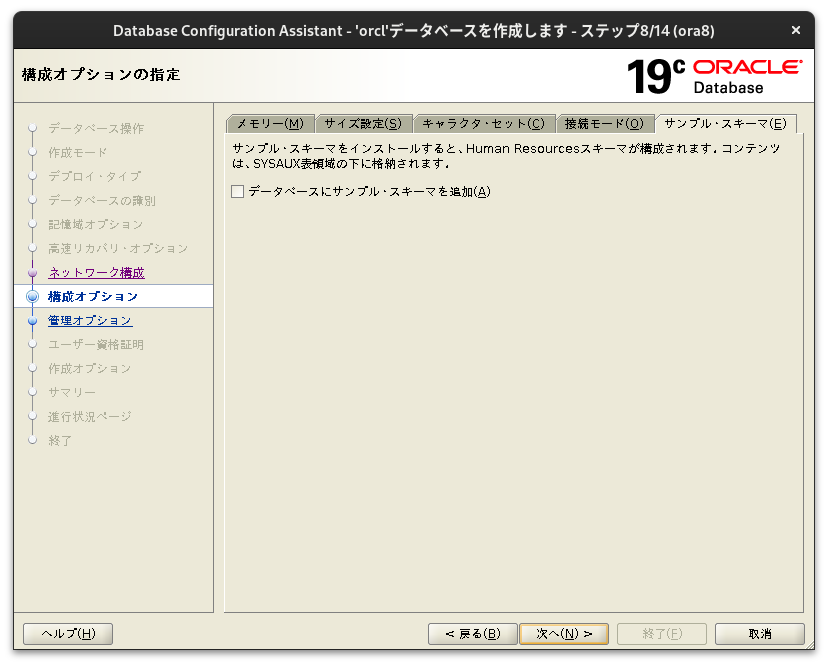Click the blue step dot beside 構成オプション

(x=33, y=296)
